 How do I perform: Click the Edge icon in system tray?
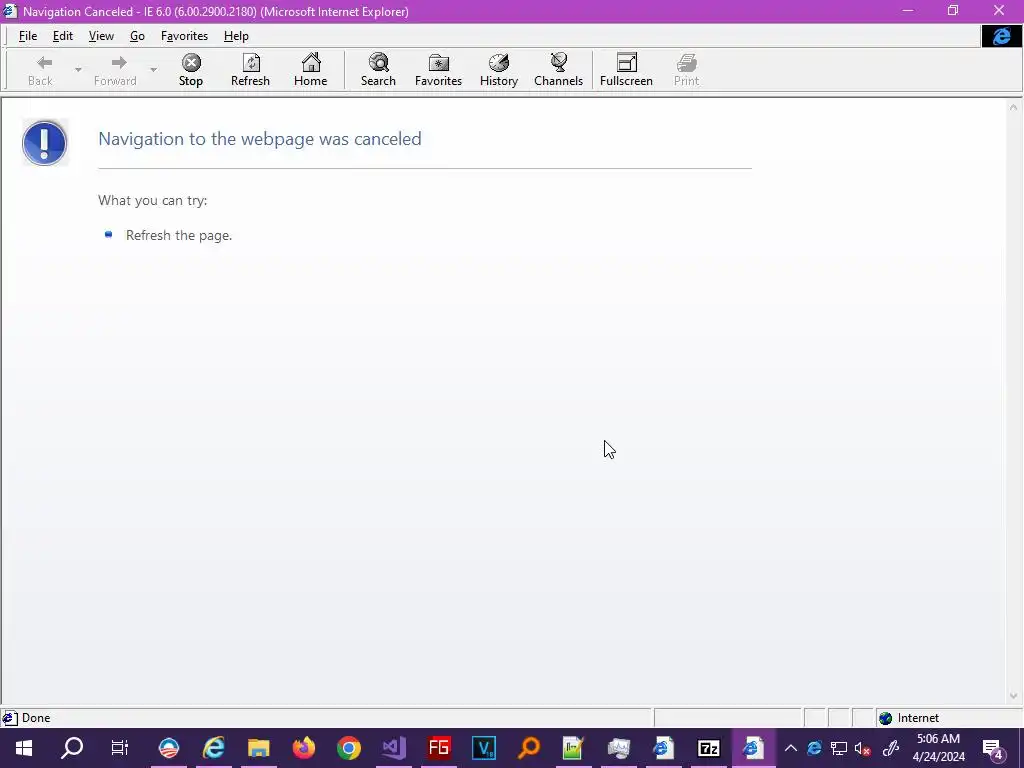coord(814,748)
